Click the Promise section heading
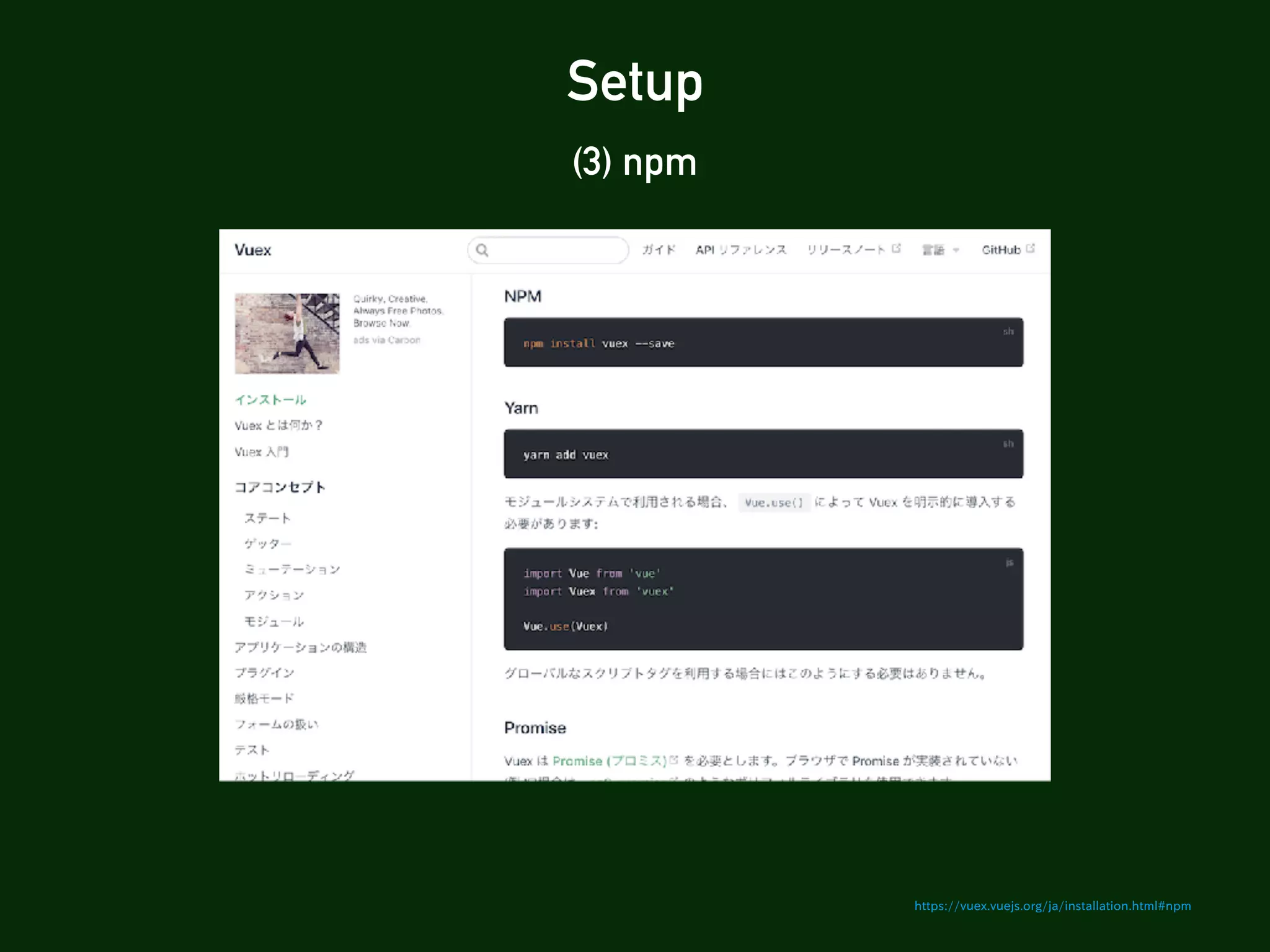Screen dimensions: 1270x952 coord(535,728)
